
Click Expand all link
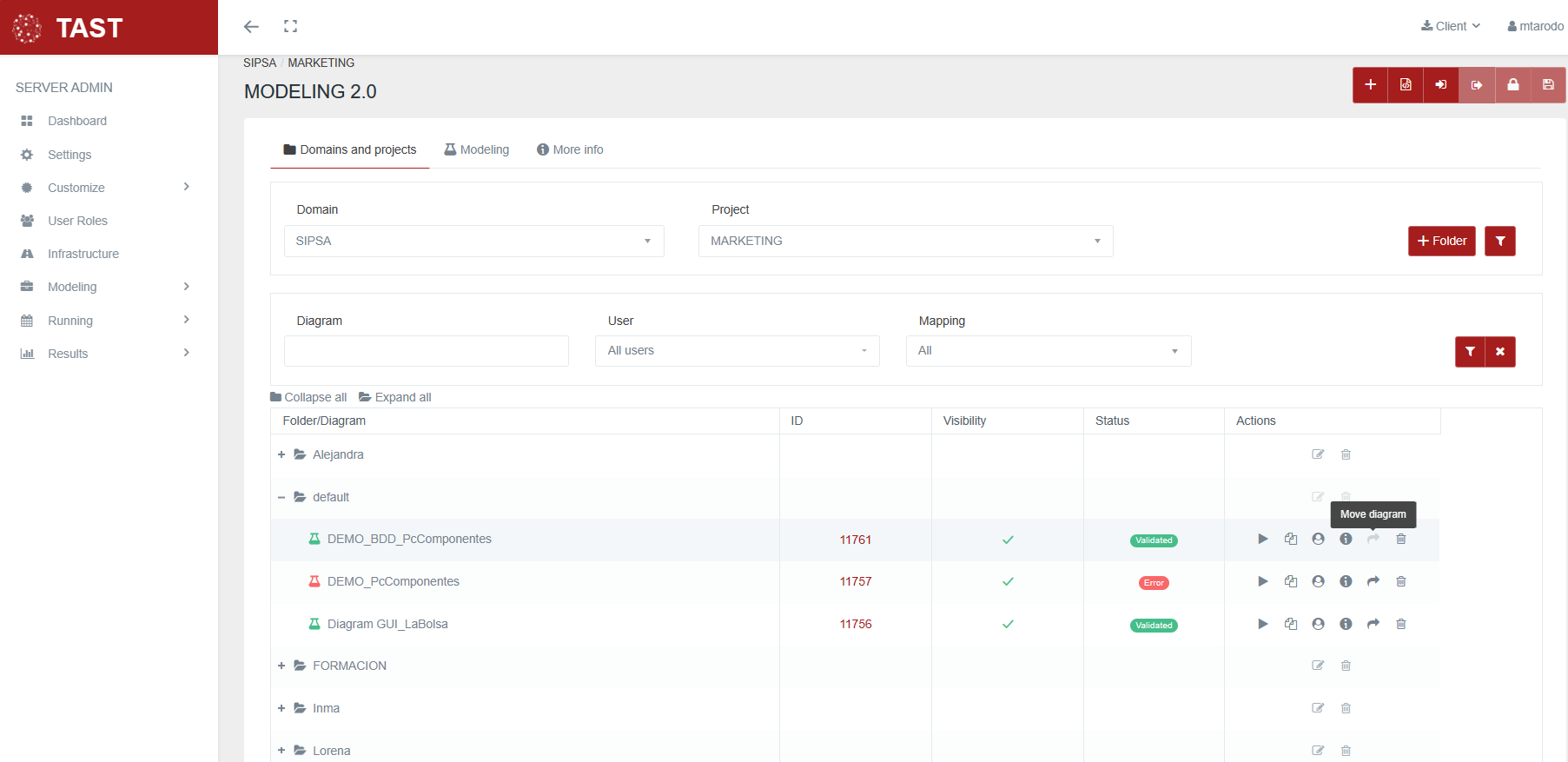(395, 397)
